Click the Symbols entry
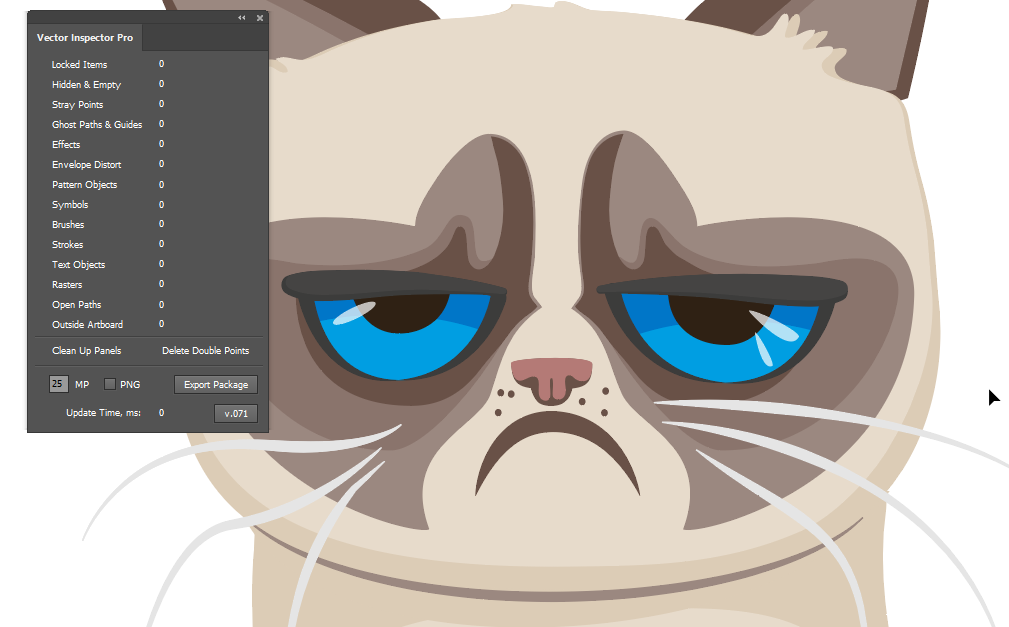The image size is (1009, 627). 70,204
